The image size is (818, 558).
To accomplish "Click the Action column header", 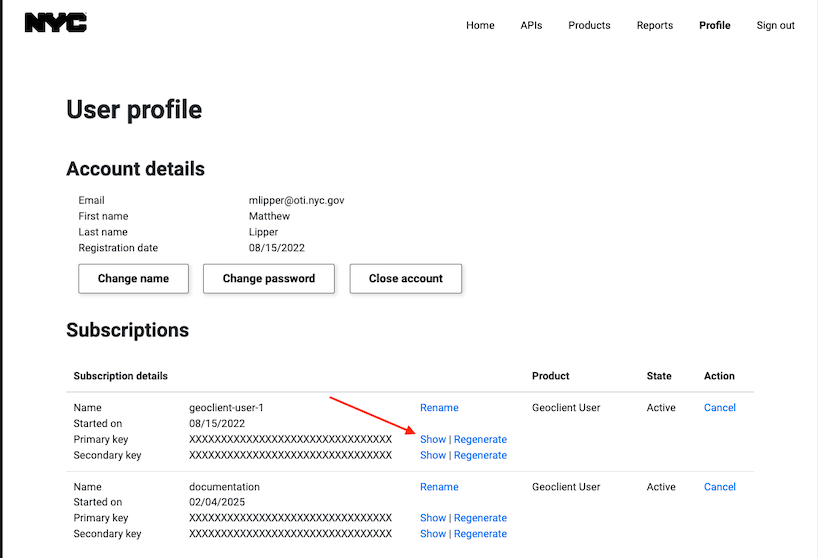I will pyautogui.click(x=719, y=376).
